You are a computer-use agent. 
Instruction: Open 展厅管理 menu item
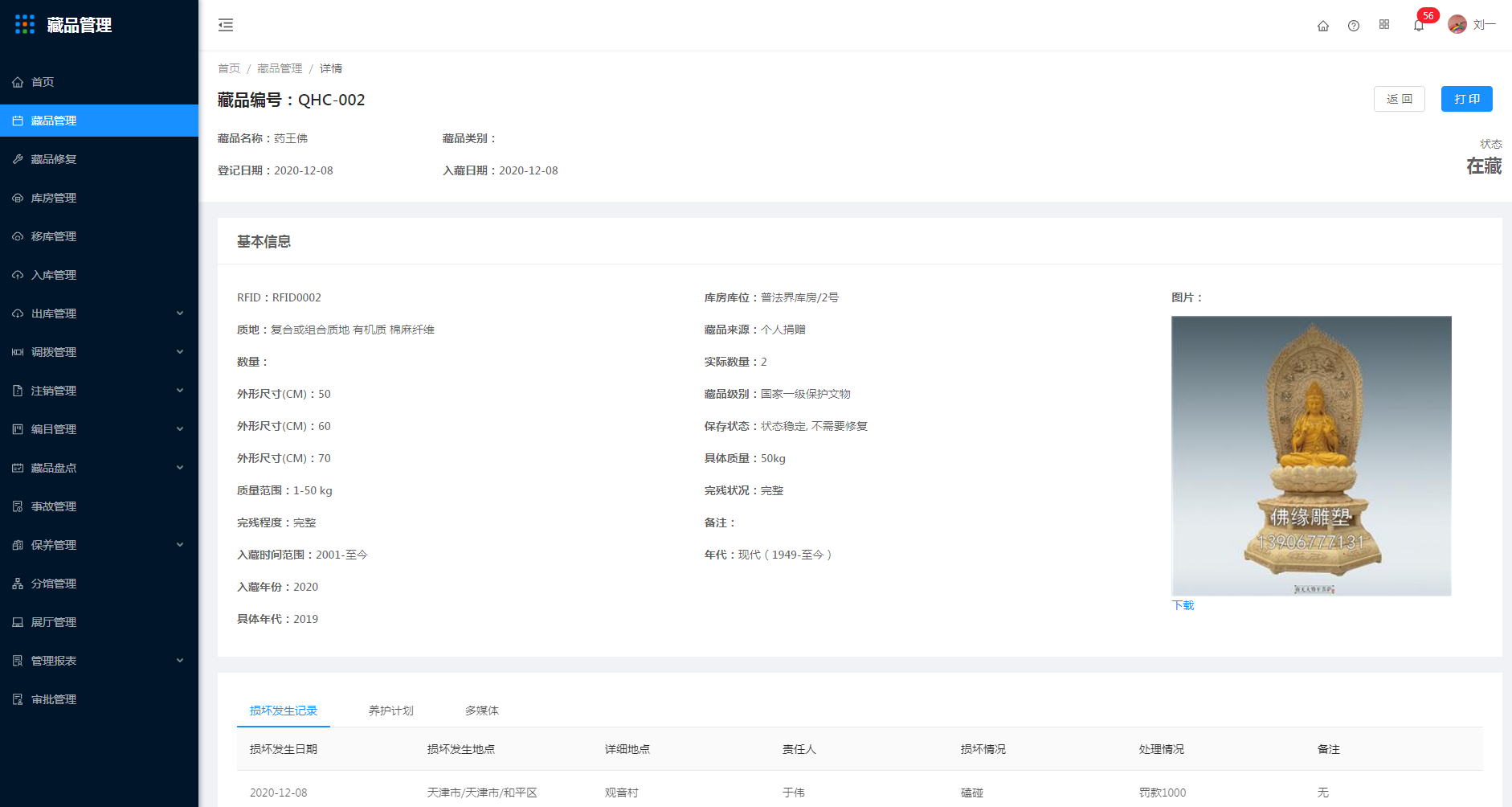(x=99, y=622)
